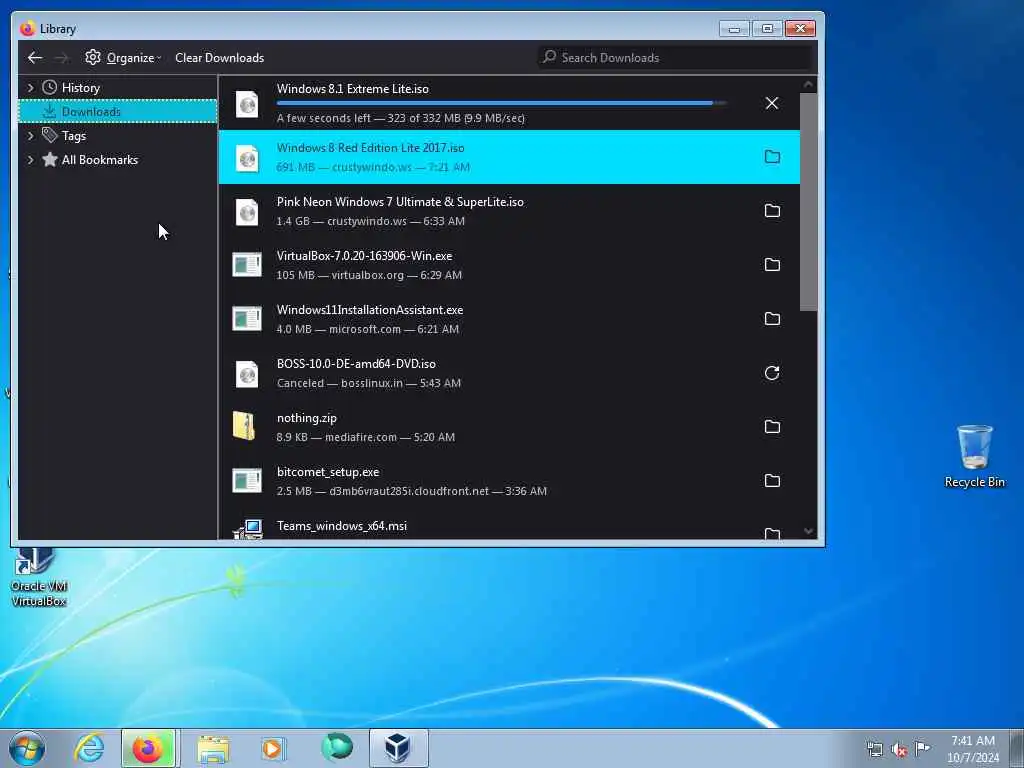Launch Internet Explorer from the taskbar
1024x768 pixels.
coord(89,748)
